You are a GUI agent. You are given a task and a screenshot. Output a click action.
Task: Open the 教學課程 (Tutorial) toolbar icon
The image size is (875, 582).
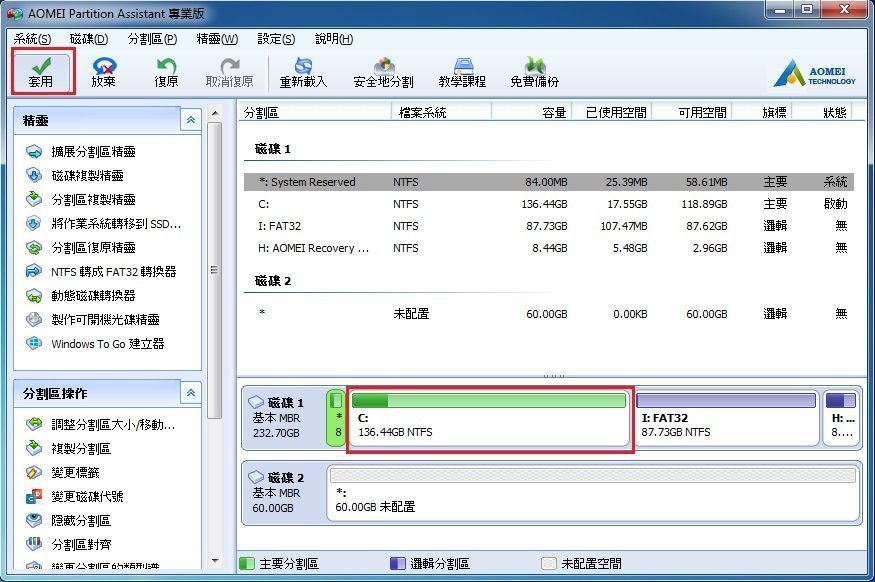click(462, 71)
